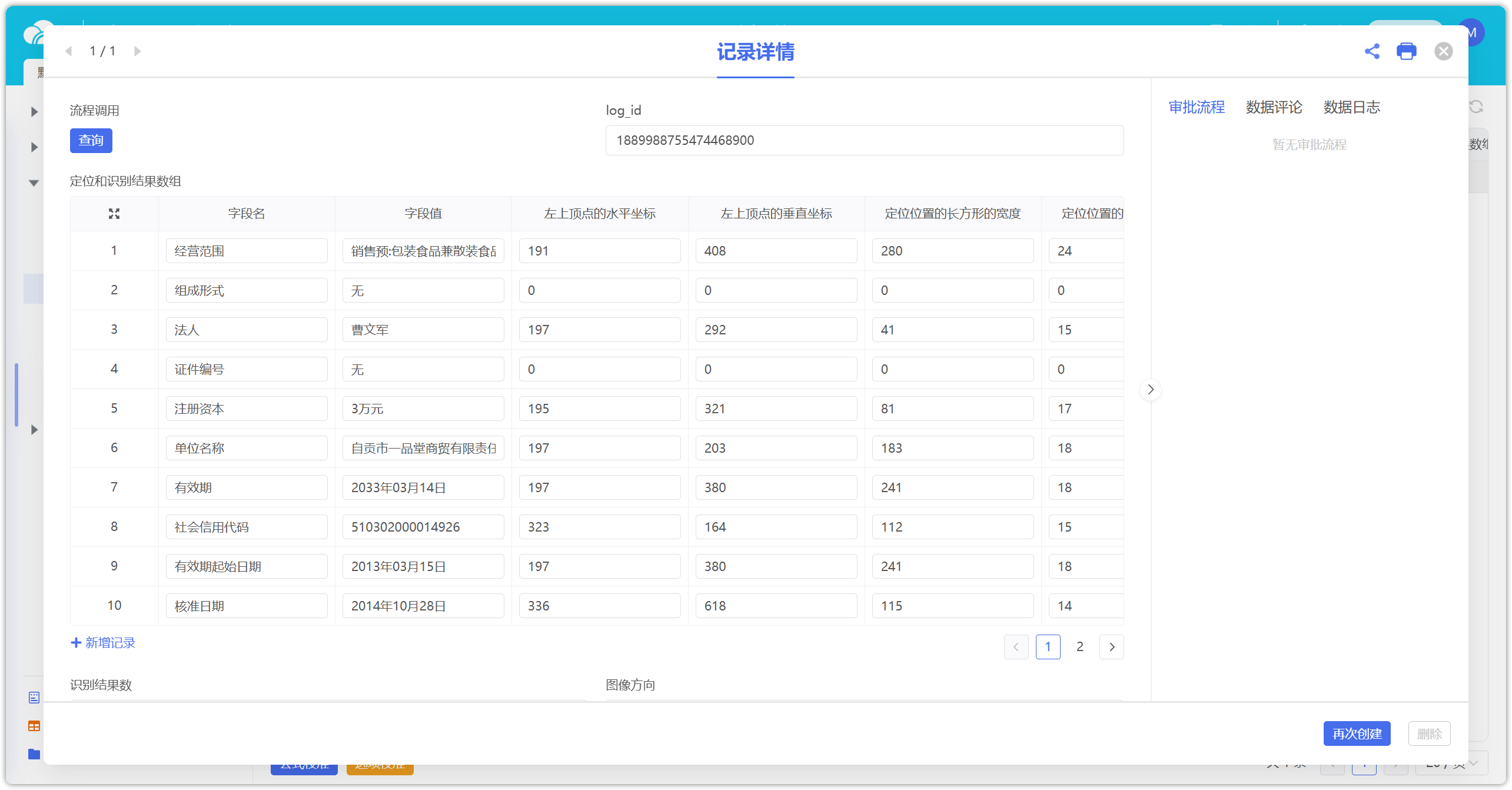Switch to the 数据评论 tab
The height and width of the screenshot is (790, 1512).
coord(1274,107)
